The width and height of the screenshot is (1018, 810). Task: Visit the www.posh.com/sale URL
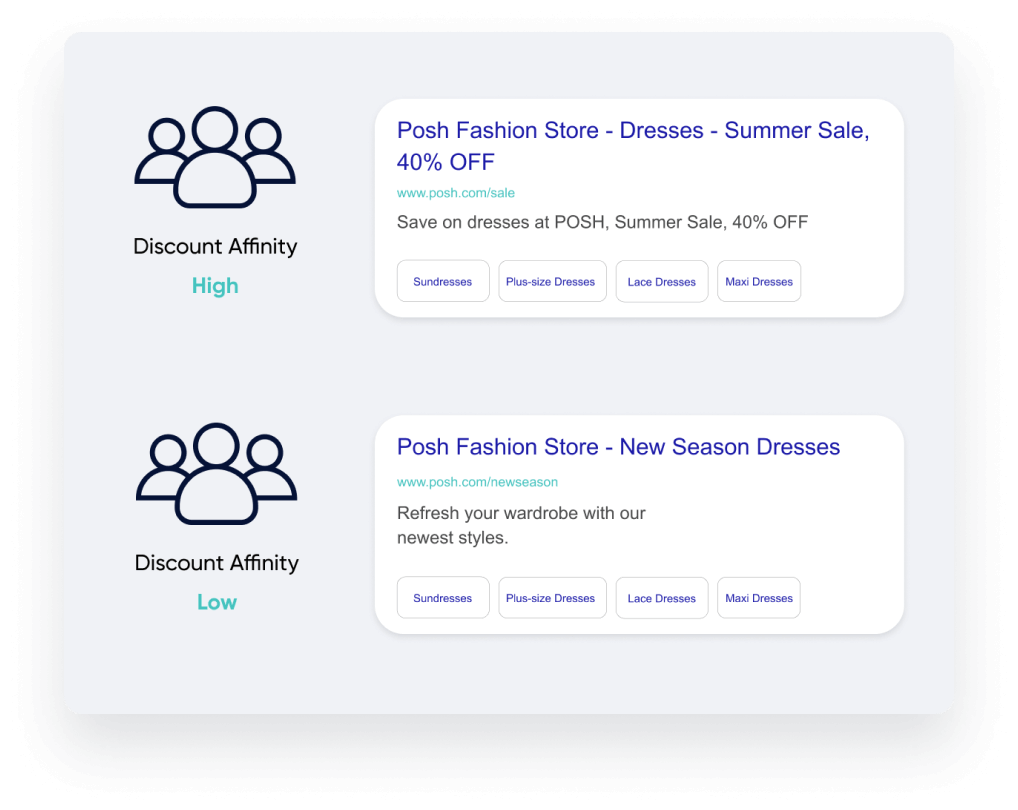(456, 193)
